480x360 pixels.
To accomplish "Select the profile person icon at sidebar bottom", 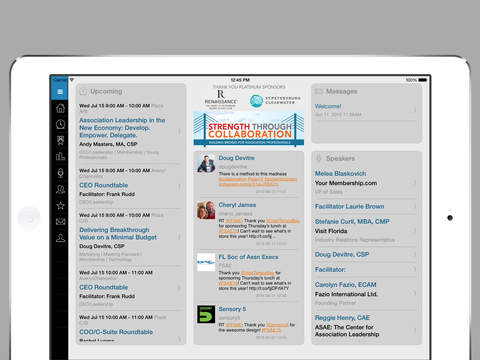I will click(x=60, y=238).
